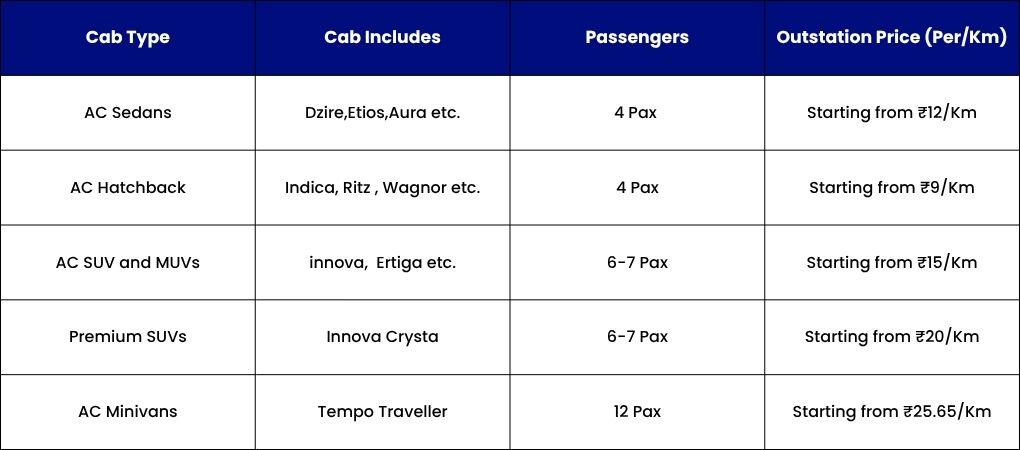Image resolution: width=1020 pixels, height=450 pixels.
Task: Click the Premium SUVs cell
Action: click(x=128, y=337)
